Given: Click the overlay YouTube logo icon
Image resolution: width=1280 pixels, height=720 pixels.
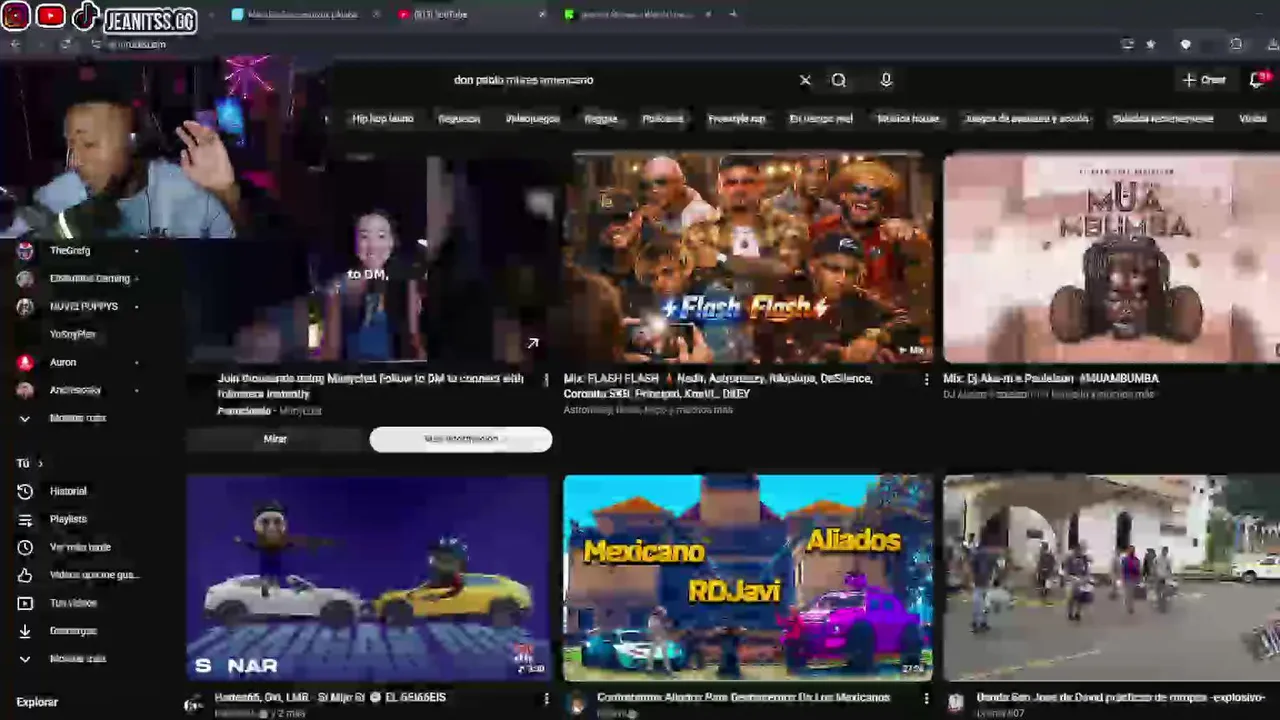Looking at the screenshot, I should [x=50, y=16].
